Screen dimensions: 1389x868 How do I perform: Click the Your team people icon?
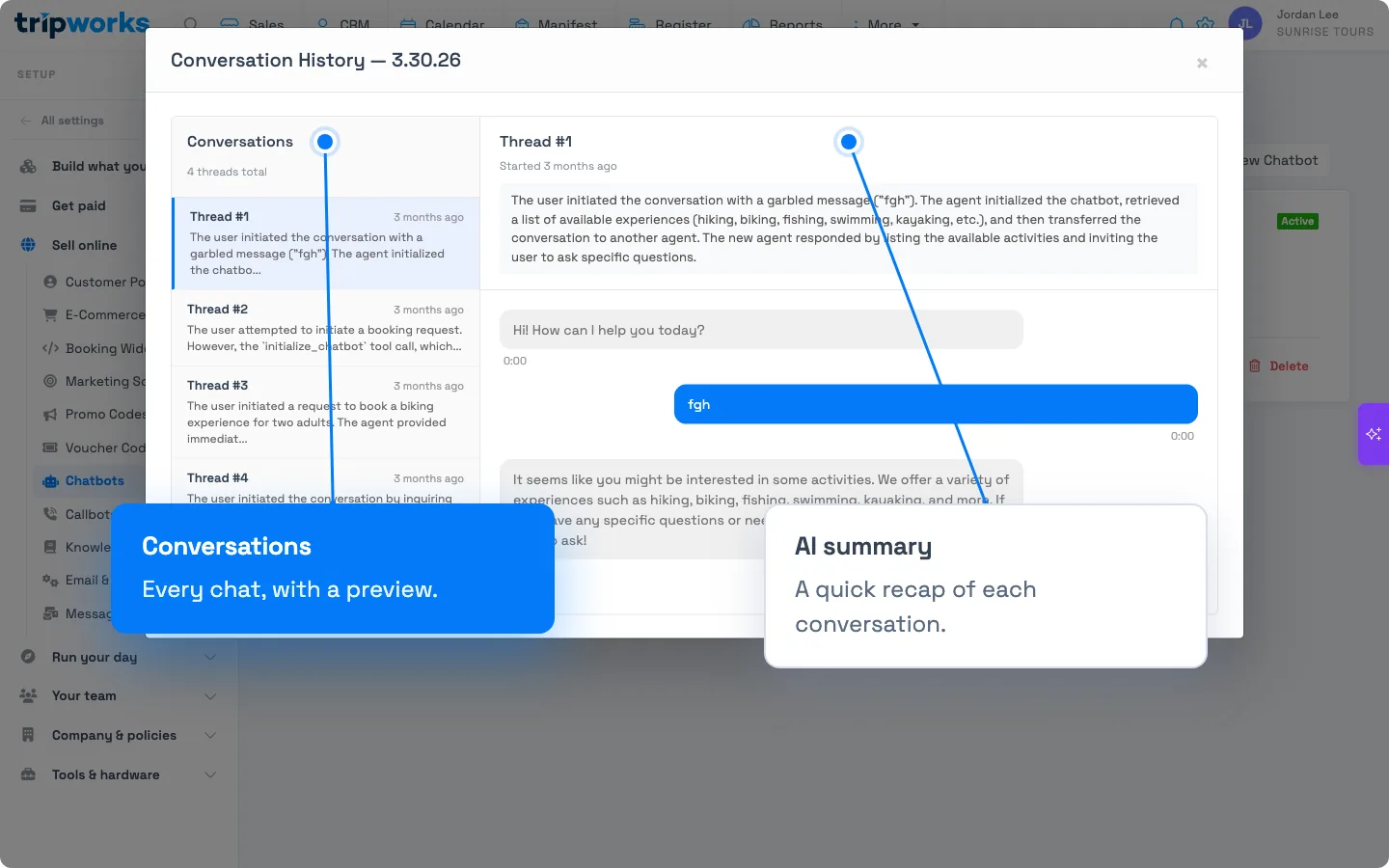28,695
